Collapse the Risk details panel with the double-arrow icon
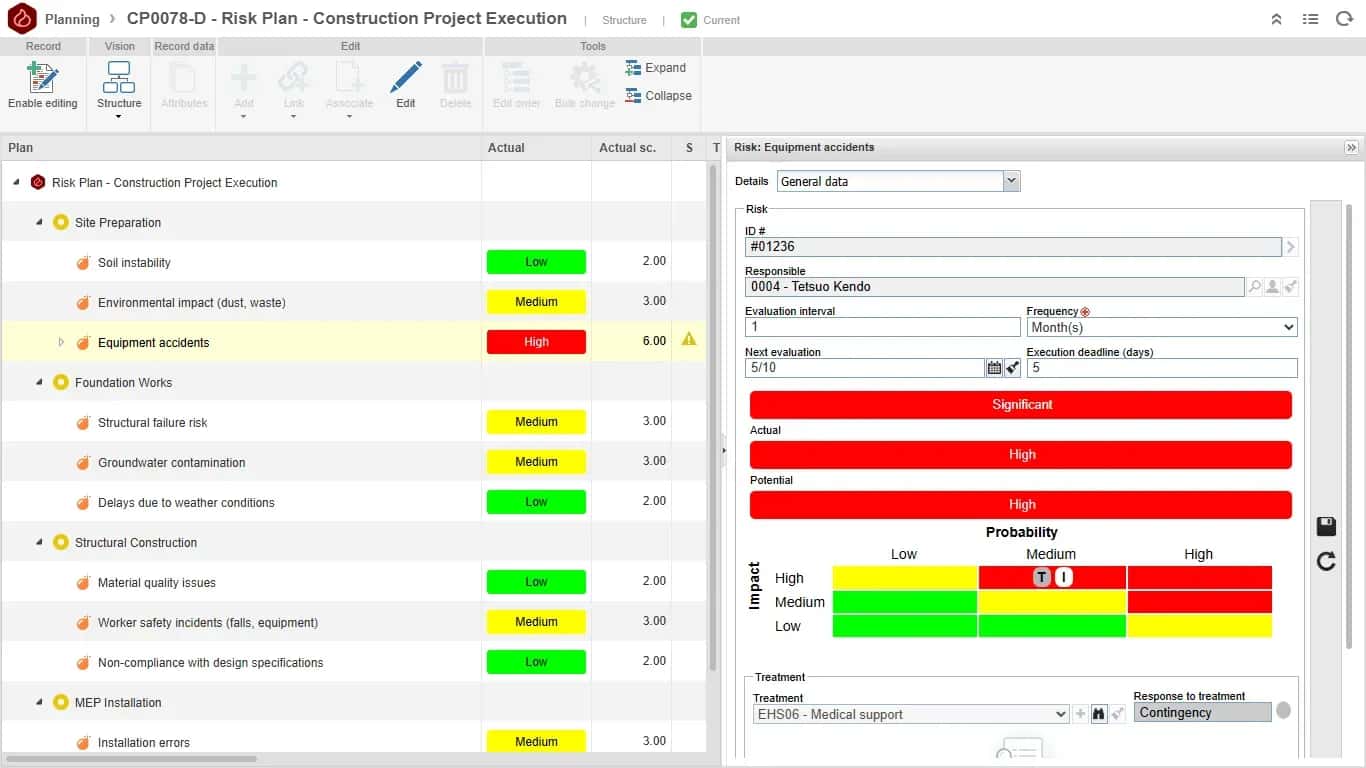This screenshot has height=768, width=1366. point(1351,147)
